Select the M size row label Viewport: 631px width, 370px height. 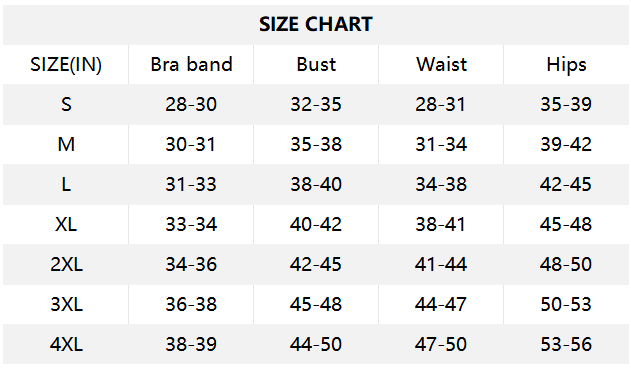(66, 144)
